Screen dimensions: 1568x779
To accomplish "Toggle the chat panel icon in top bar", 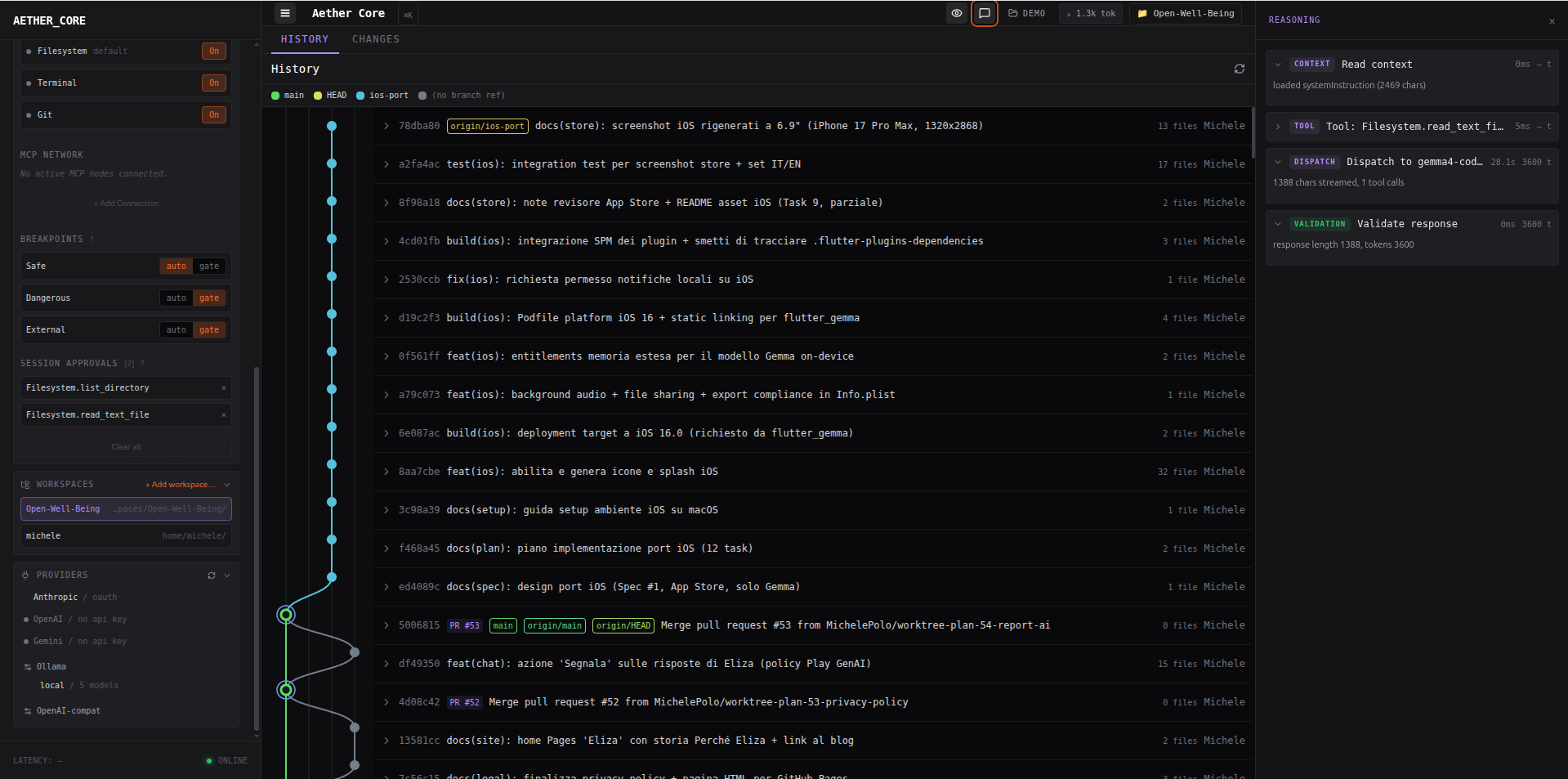I will pos(985,13).
